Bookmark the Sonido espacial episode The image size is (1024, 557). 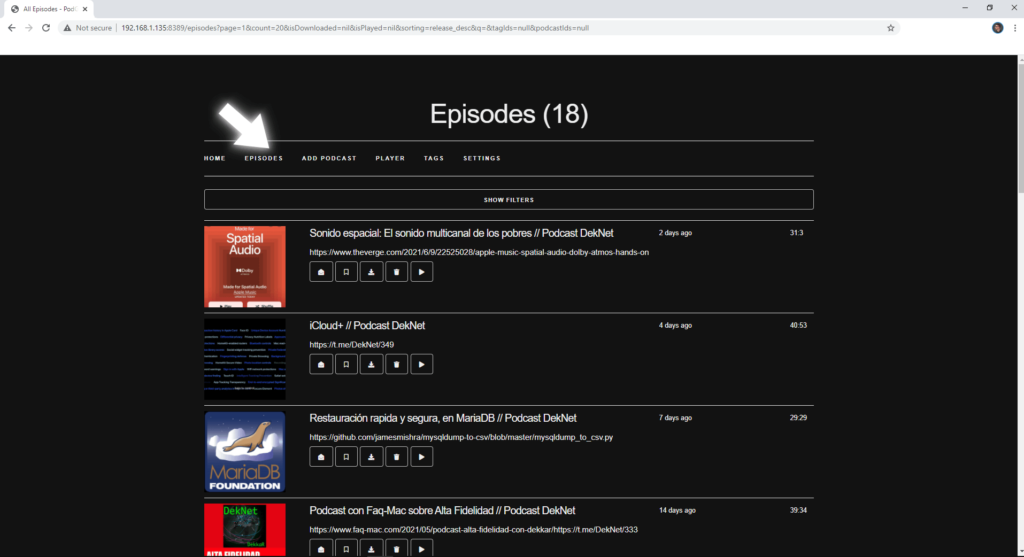tap(346, 272)
